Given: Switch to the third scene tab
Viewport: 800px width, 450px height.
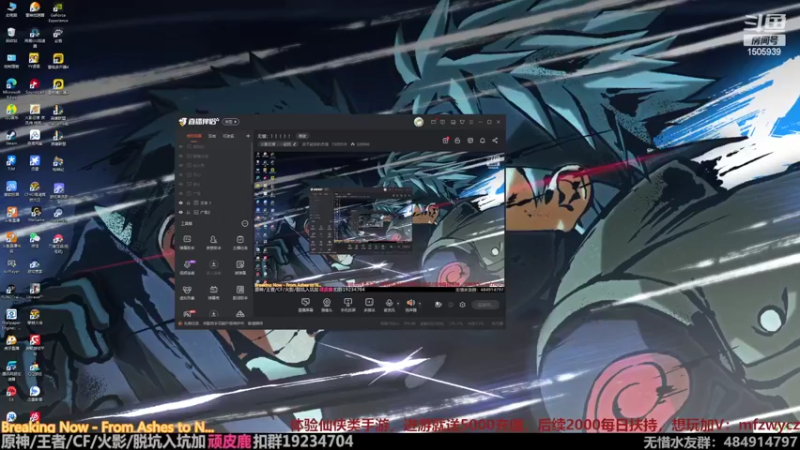Looking at the screenshot, I should (229, 136).
